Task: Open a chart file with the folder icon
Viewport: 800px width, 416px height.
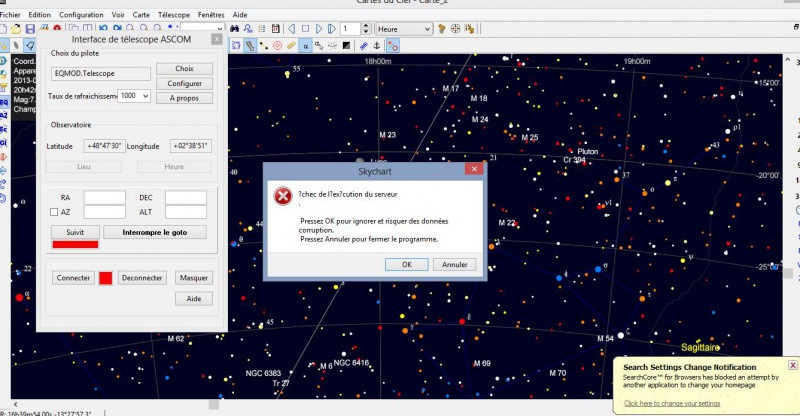Action: (x=16, y=29)
